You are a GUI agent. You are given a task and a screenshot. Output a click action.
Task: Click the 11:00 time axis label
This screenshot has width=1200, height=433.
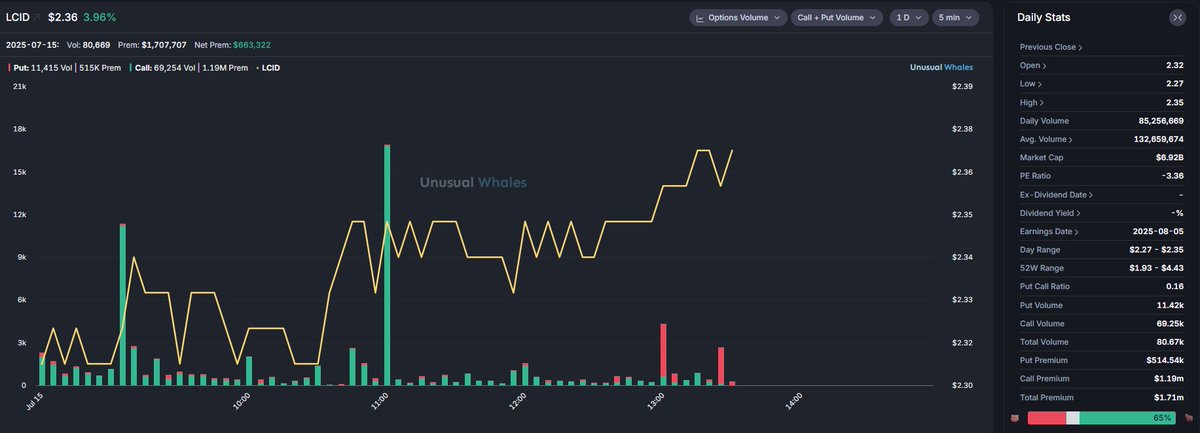[380, 402]
